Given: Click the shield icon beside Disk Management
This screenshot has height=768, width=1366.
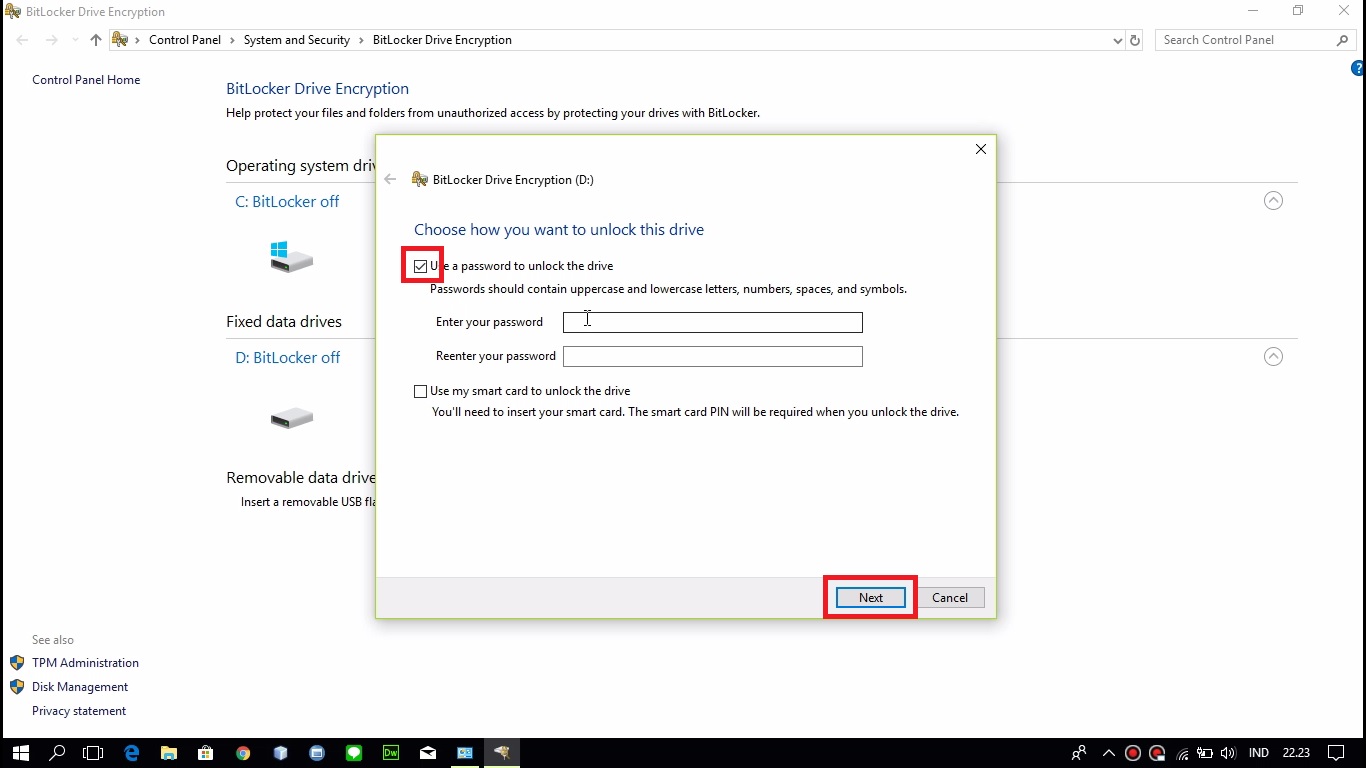Looking at the screenshot, I should coord(17,687).
